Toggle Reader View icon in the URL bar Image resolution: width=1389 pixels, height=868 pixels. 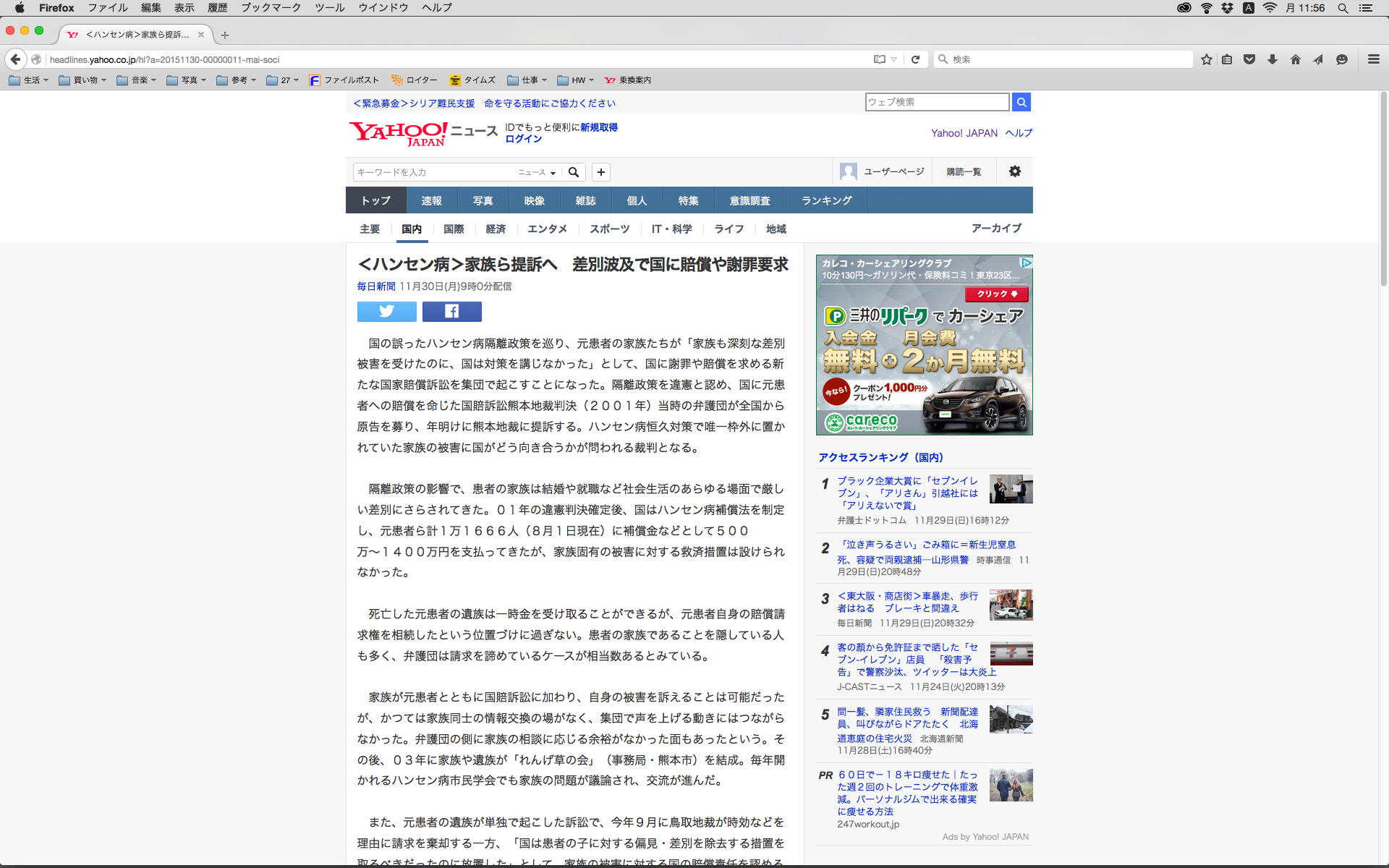[x=880, y=59]
